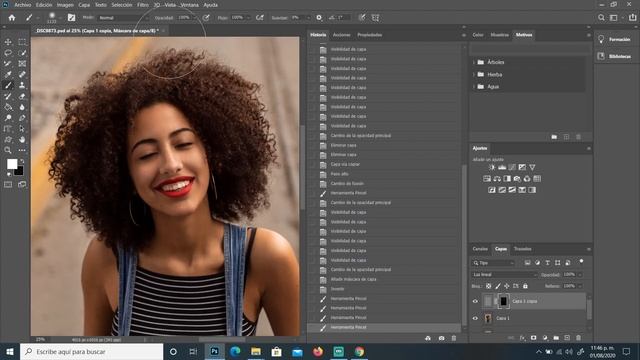Switch to the Muestras tab
Image resolution: width=640 pixels, height=360 pixels.
pyautogui.click(x=500, y=35)
